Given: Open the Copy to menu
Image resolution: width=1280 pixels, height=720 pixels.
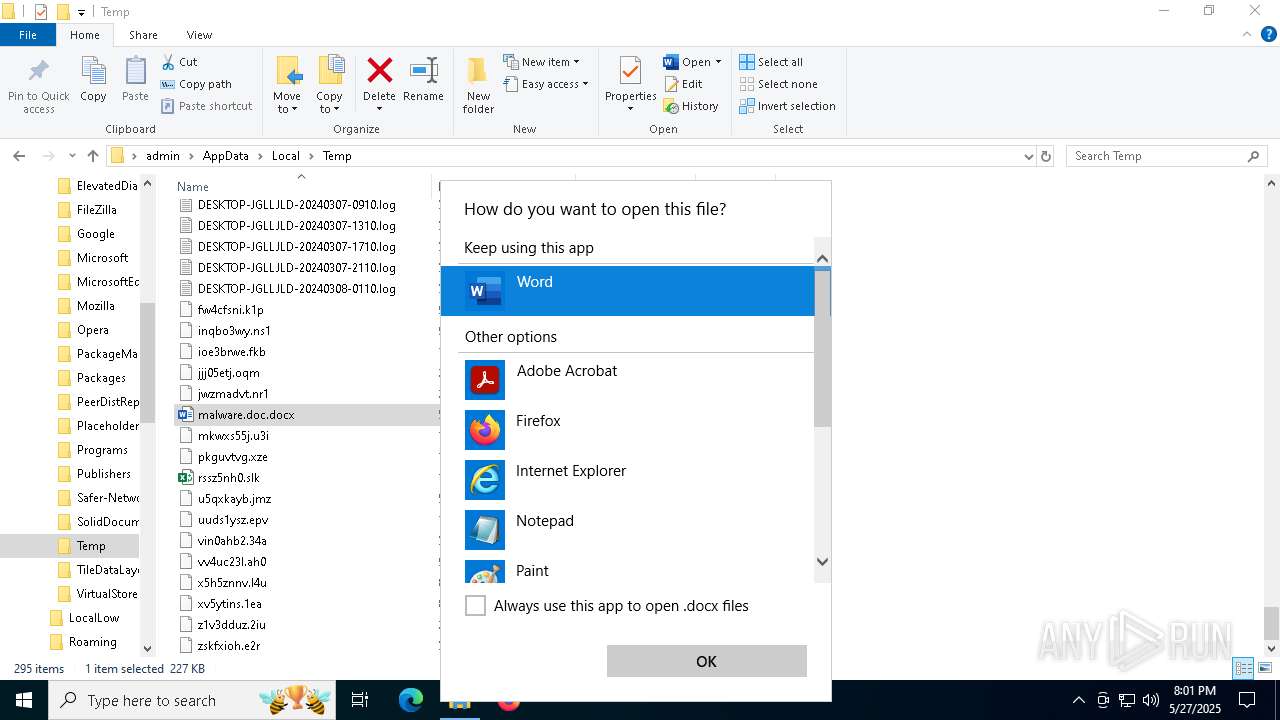Looking at the screenshot, I should click(x=330, y=84).
